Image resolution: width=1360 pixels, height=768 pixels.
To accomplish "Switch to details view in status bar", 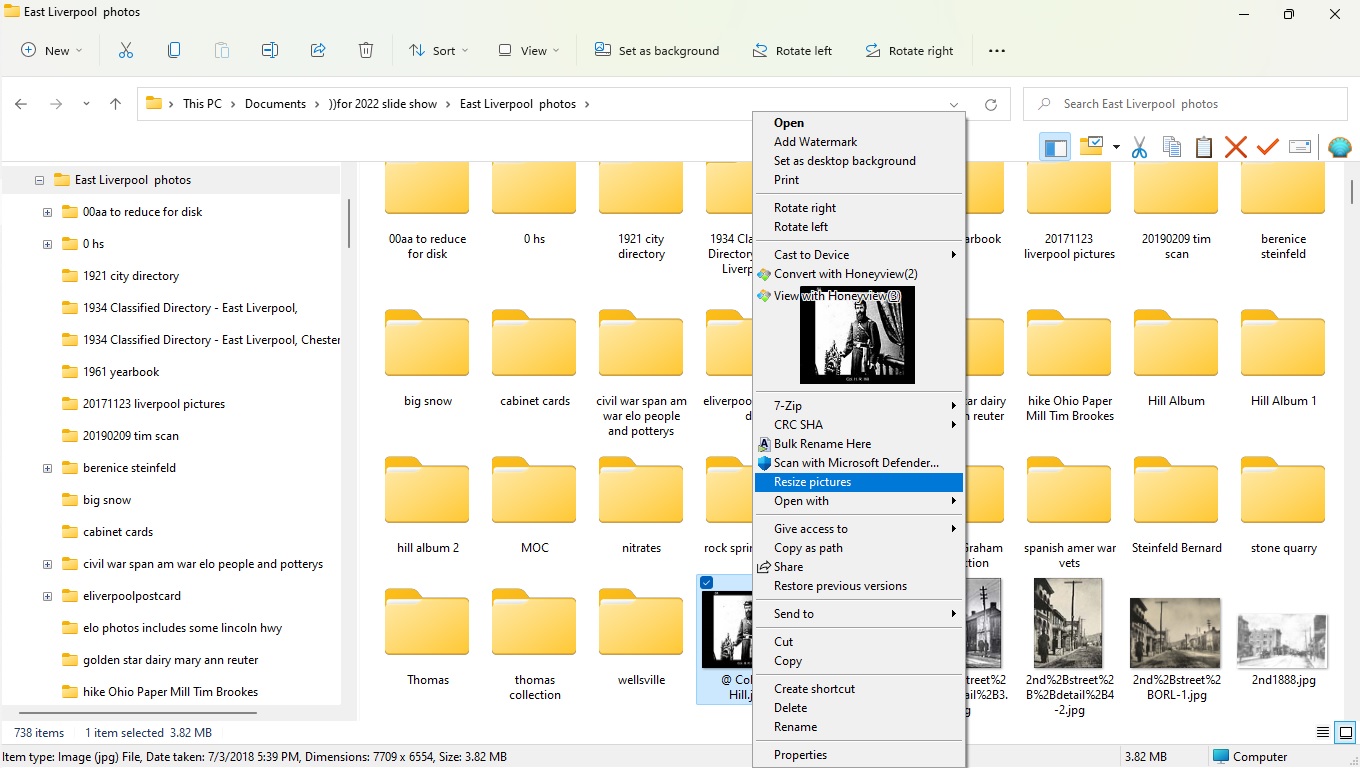I will coord(1323,733).
